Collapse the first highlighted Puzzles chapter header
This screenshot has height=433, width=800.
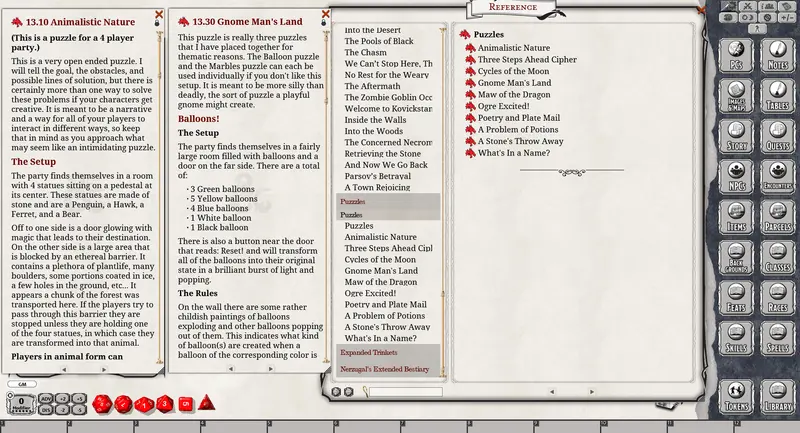pyautogui.click(x=388, y=201)
